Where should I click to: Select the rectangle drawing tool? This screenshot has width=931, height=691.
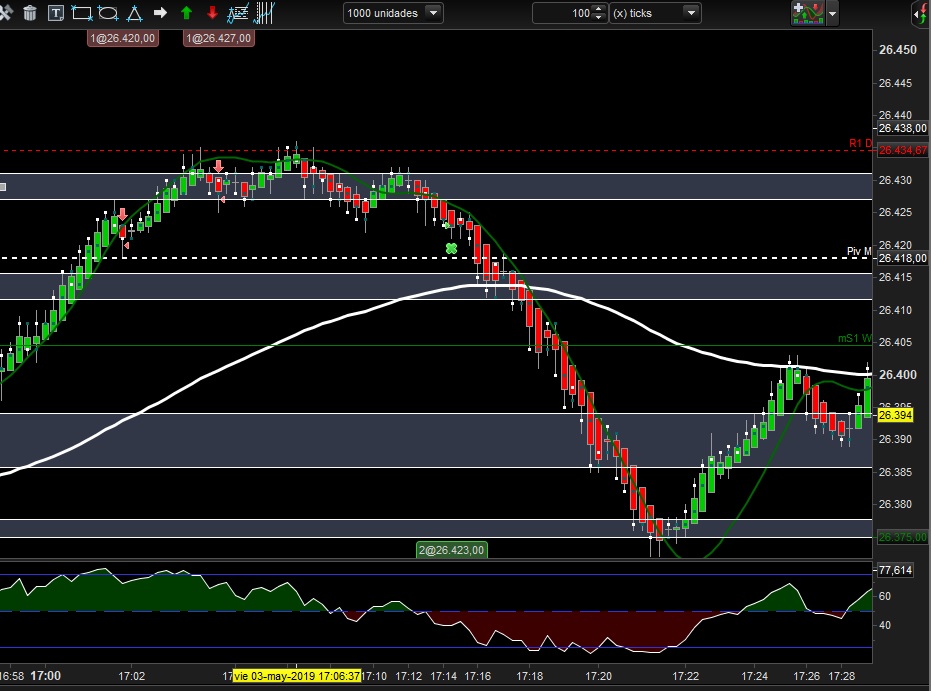coord(81,12)
